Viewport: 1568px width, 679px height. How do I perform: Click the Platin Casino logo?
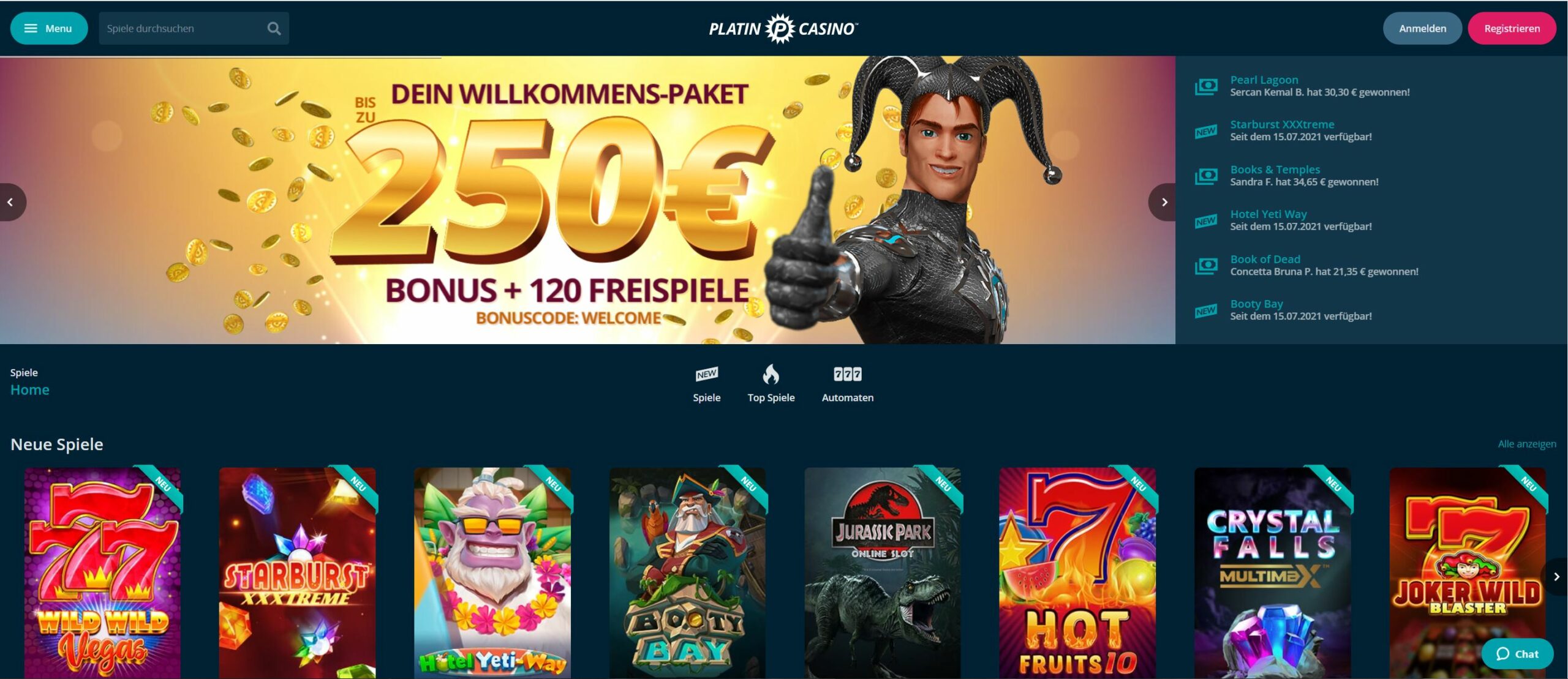pyautogui.click(x=783, y=28)
